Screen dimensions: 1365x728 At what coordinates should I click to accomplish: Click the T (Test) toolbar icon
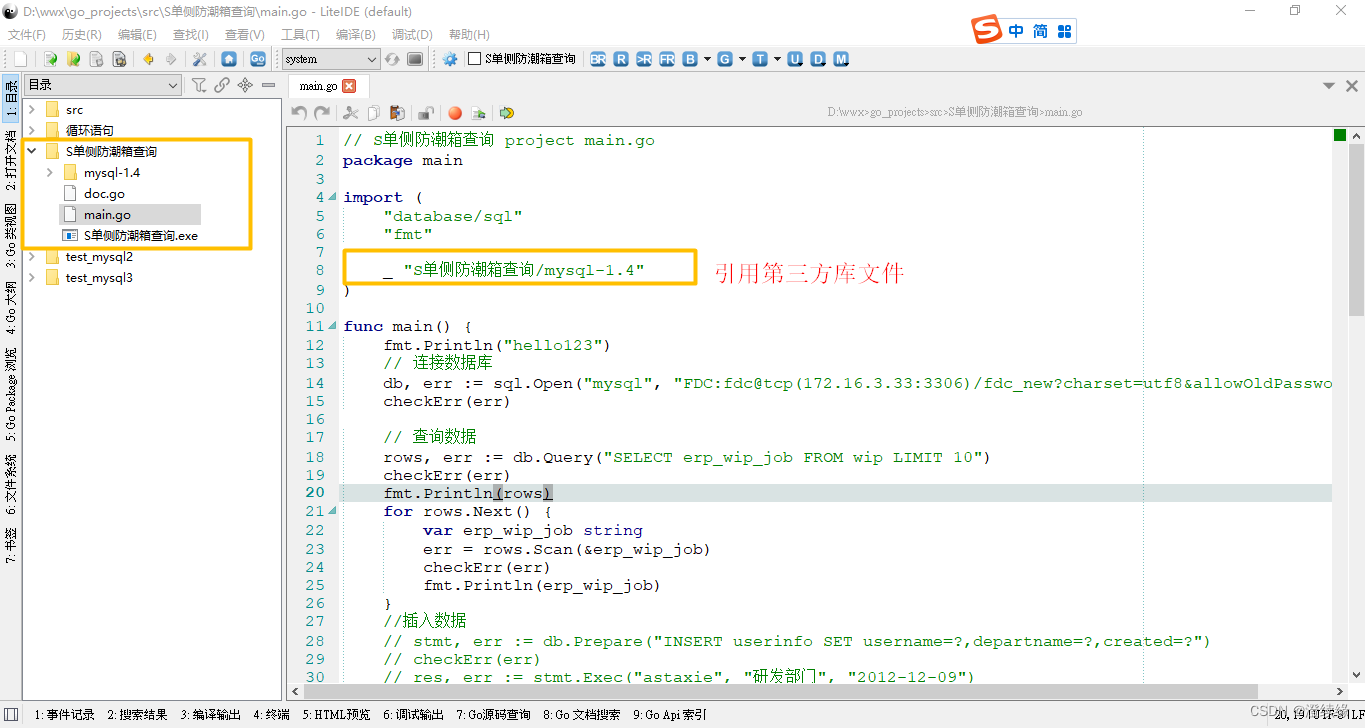point(760,59)
